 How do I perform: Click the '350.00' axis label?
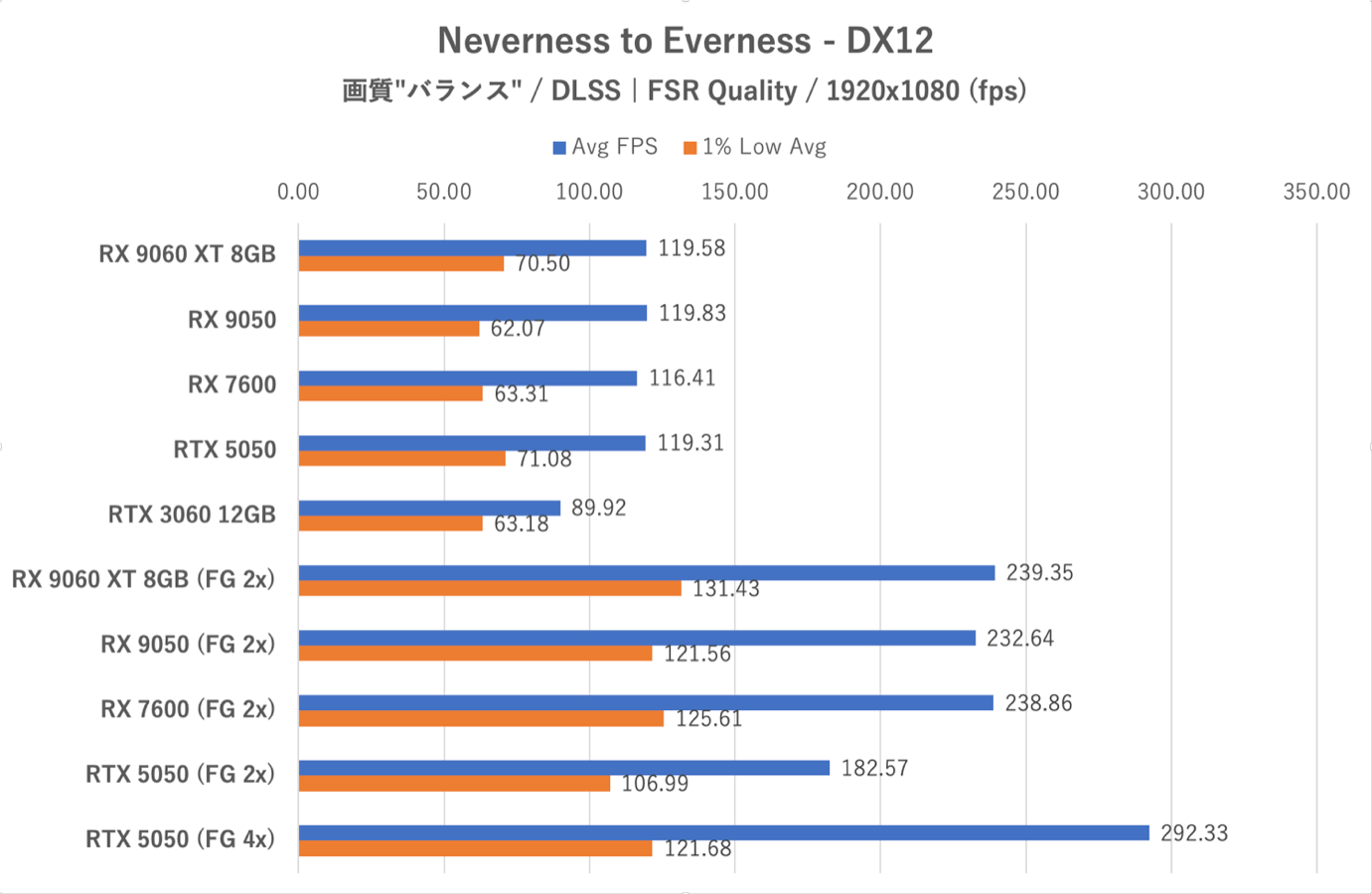click(x=1316, y=192)
